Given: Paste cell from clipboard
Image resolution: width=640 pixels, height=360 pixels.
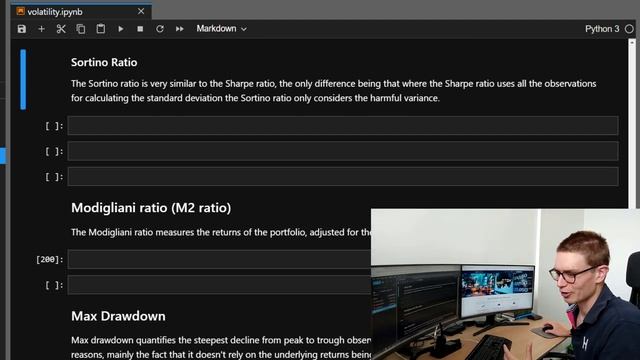Looking at the screenshot, I should tap(100, 29).
